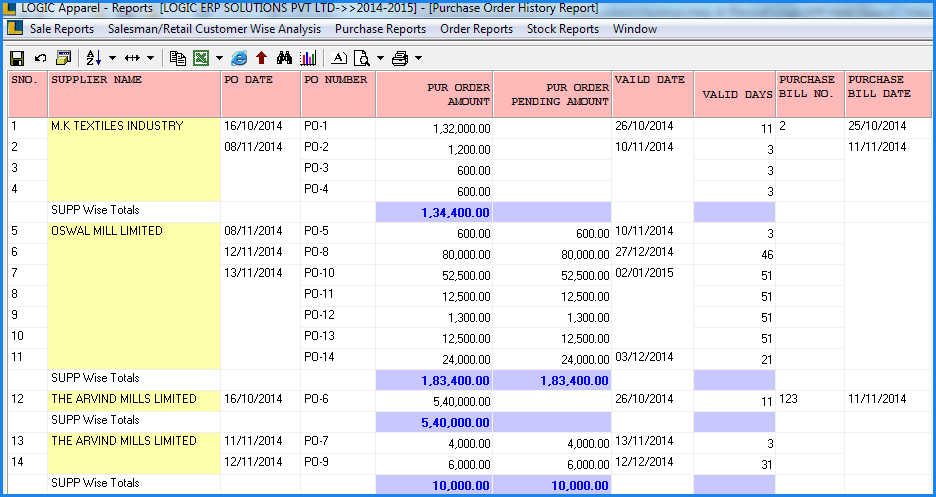
Task: Select the OSWAL MILL LIMITED supplier cell
Action: coord(134,296)
